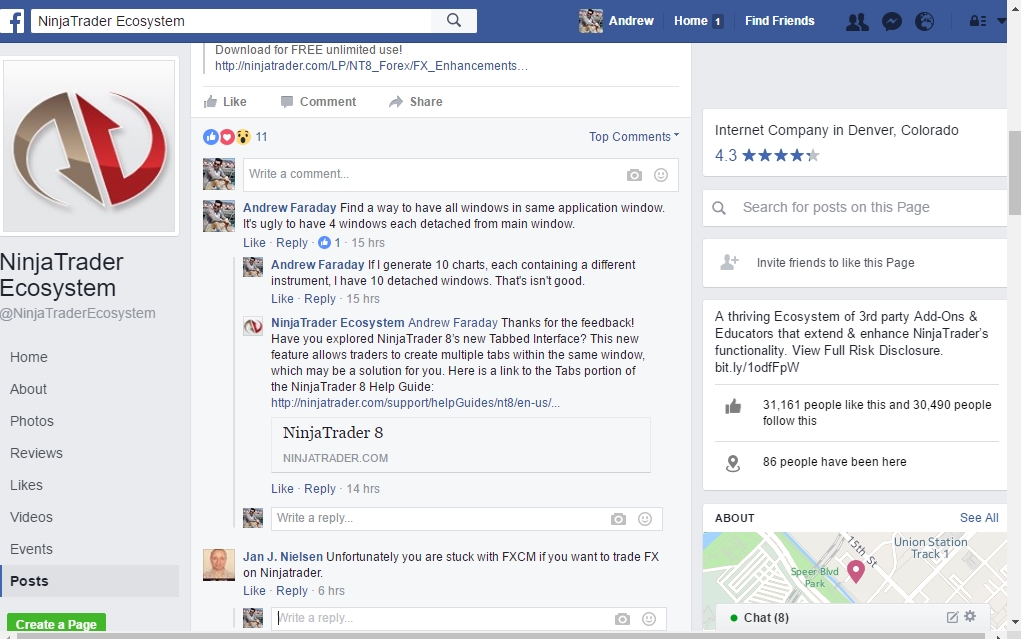Click the heart Love reaction icon
This screenshot has width=1021, height=639.
pyautogui.click(x=227, y=137)
